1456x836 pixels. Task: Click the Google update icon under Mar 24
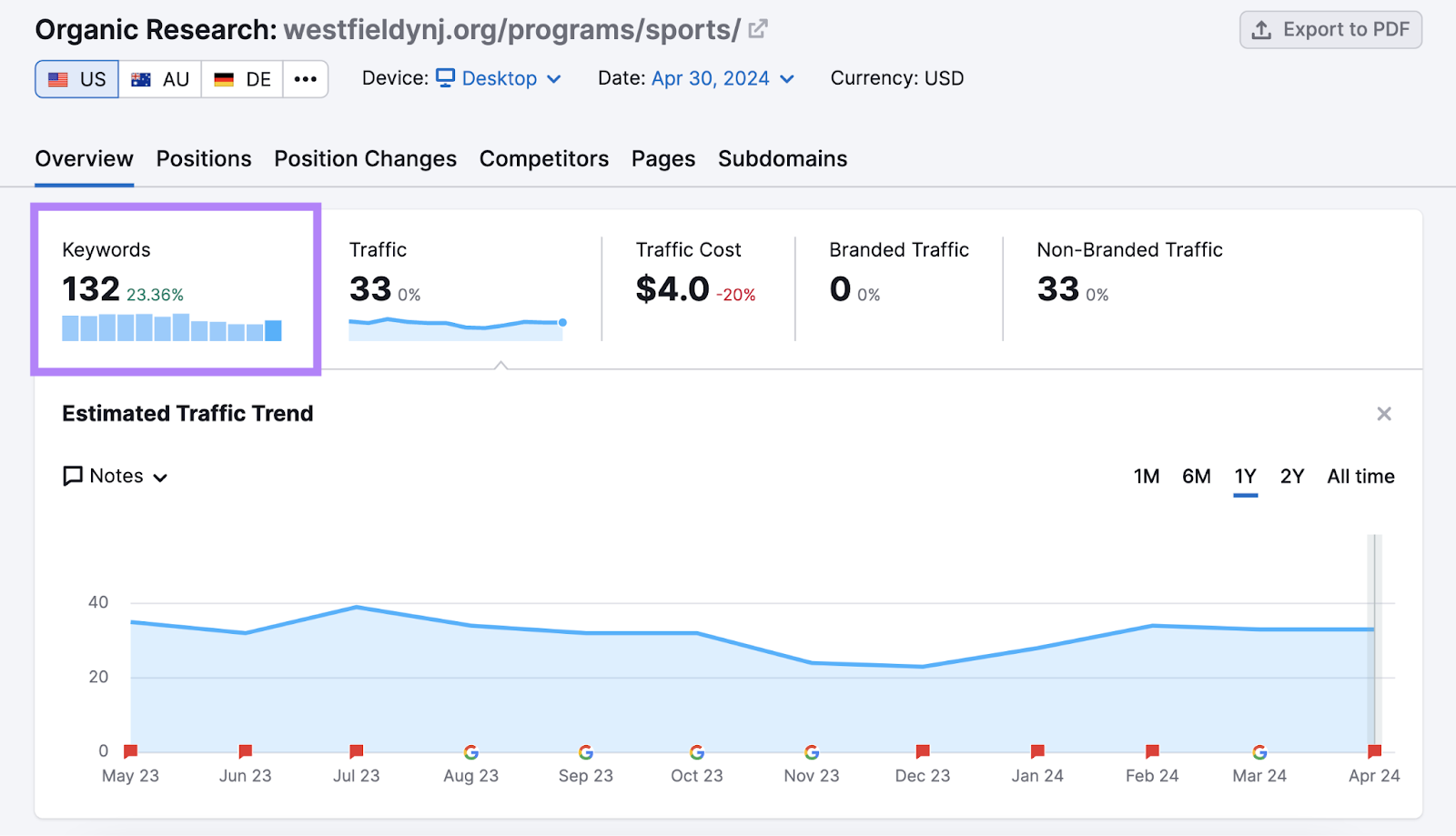1259,752
